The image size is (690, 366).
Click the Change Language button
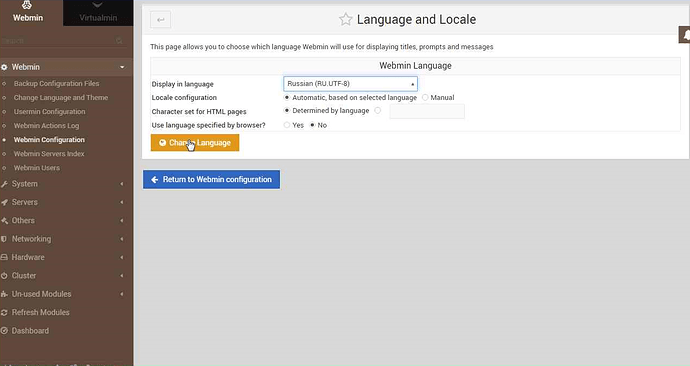tap(195, 143)
